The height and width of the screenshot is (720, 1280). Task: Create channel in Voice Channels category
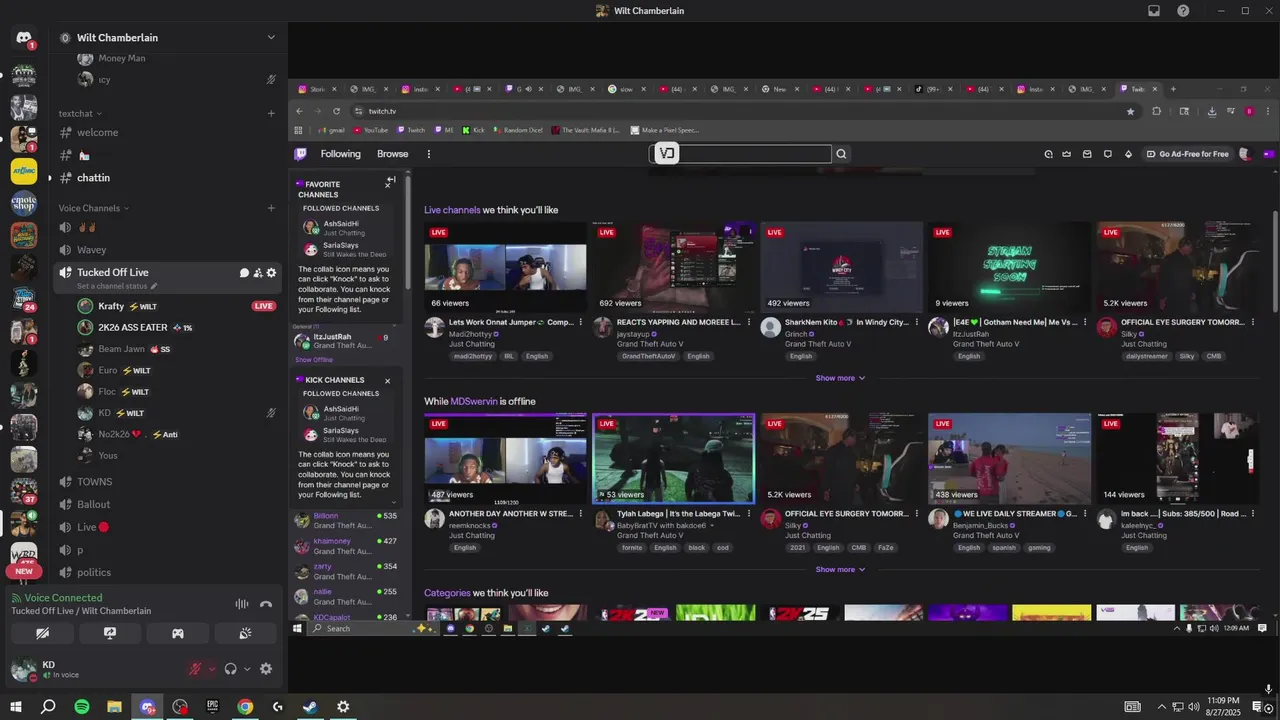pyautogui.click(x=271, y=208)
